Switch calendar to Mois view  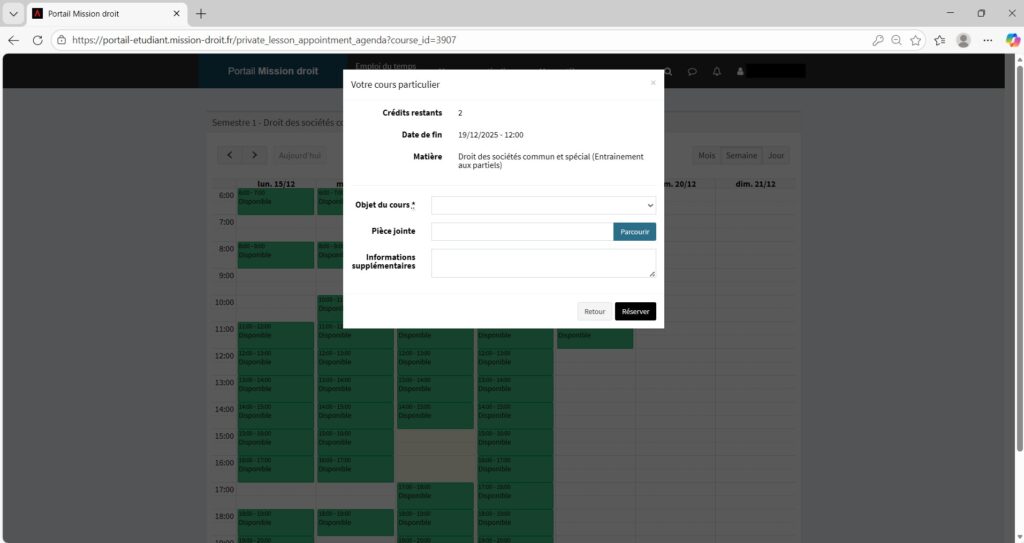coord(706,156)
